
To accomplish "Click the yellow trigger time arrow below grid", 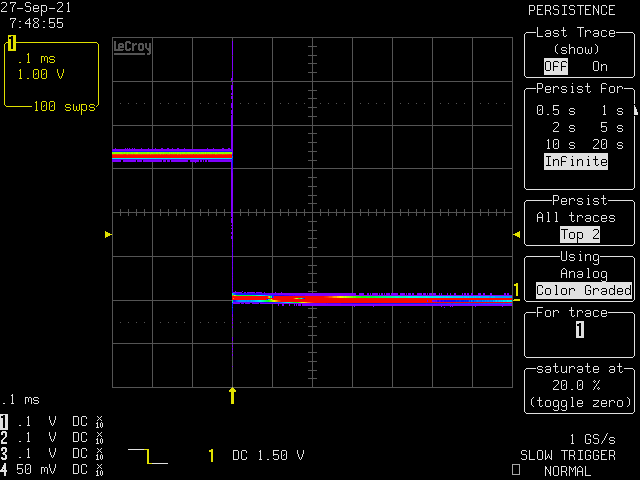I will (232, 395).
